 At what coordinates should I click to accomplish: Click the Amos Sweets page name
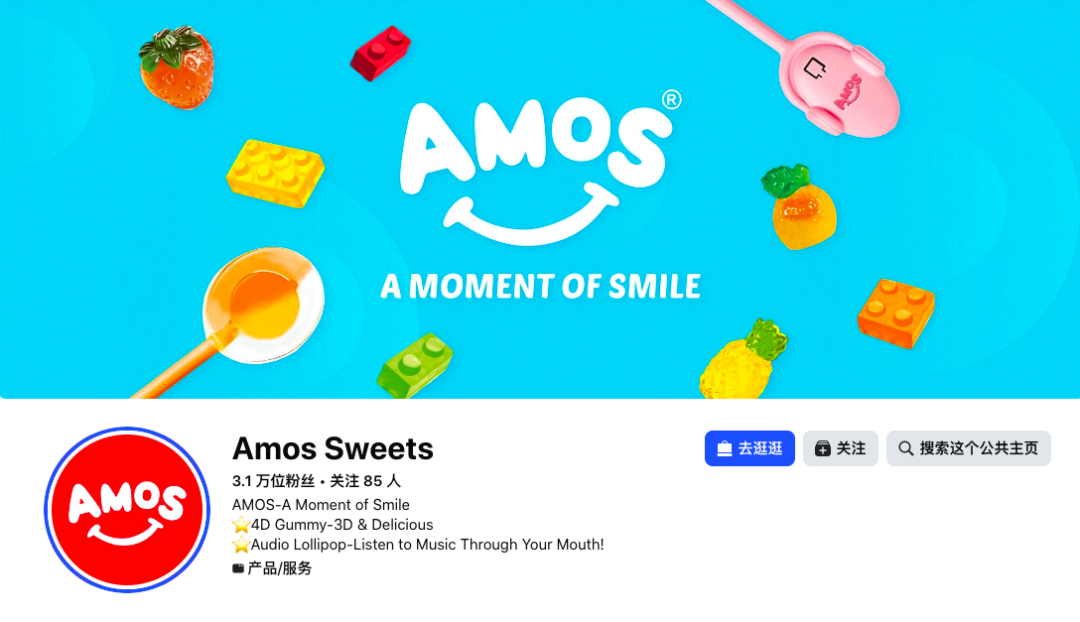click(x=333, y=448)
